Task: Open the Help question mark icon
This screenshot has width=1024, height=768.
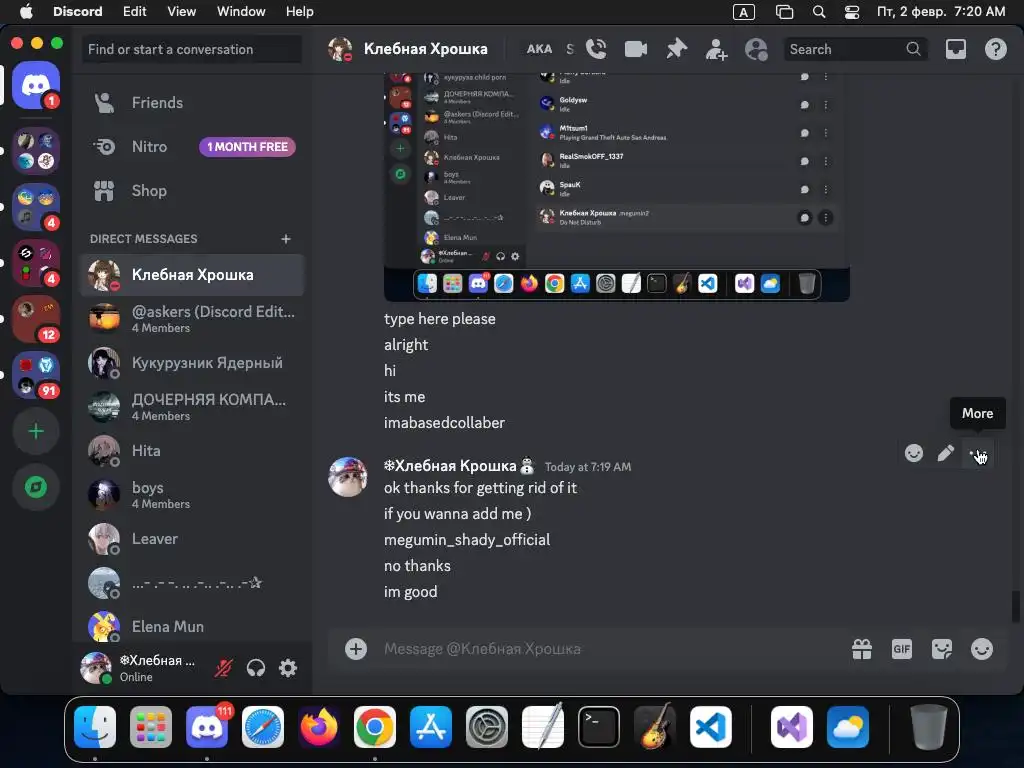Action: (995, 49)
